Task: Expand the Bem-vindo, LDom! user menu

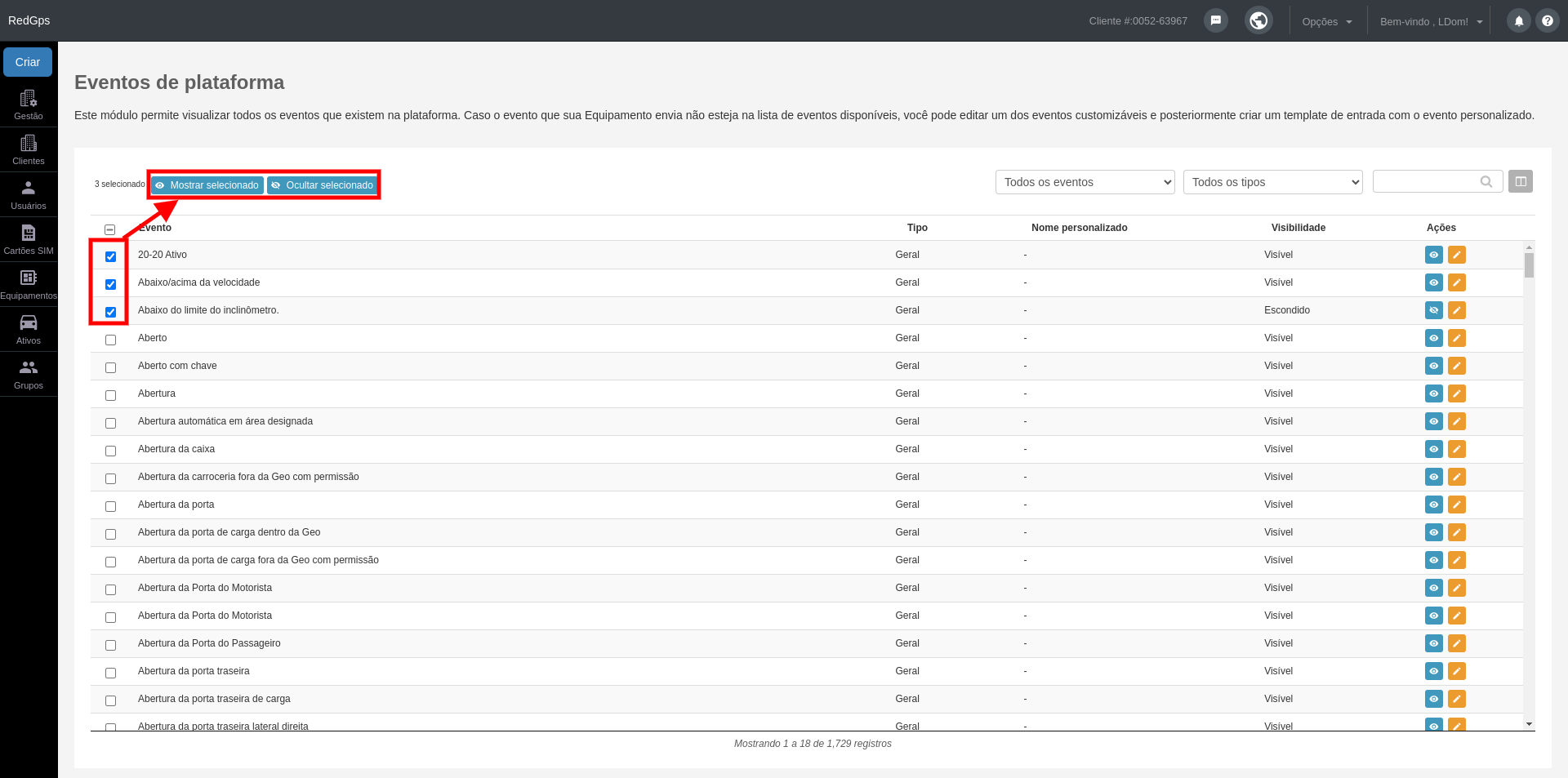Action: [1431, 21]
